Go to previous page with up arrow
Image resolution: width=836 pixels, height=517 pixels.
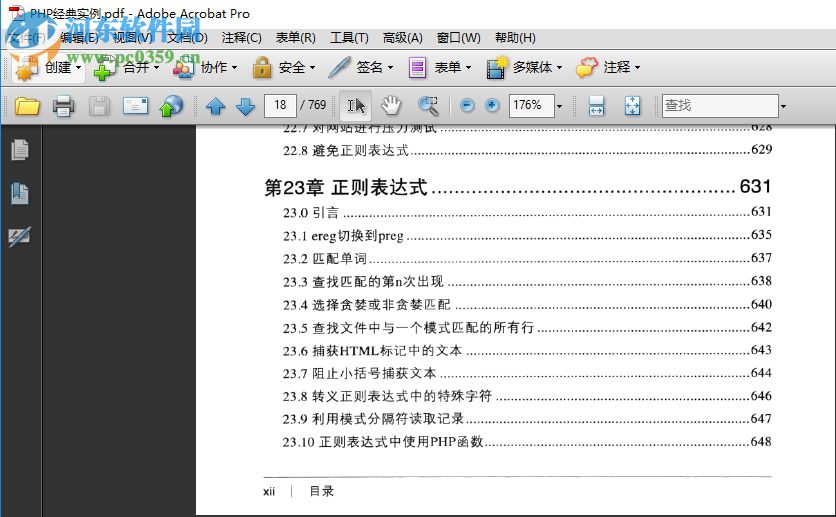pyautogui.click(x=215, y=106)
